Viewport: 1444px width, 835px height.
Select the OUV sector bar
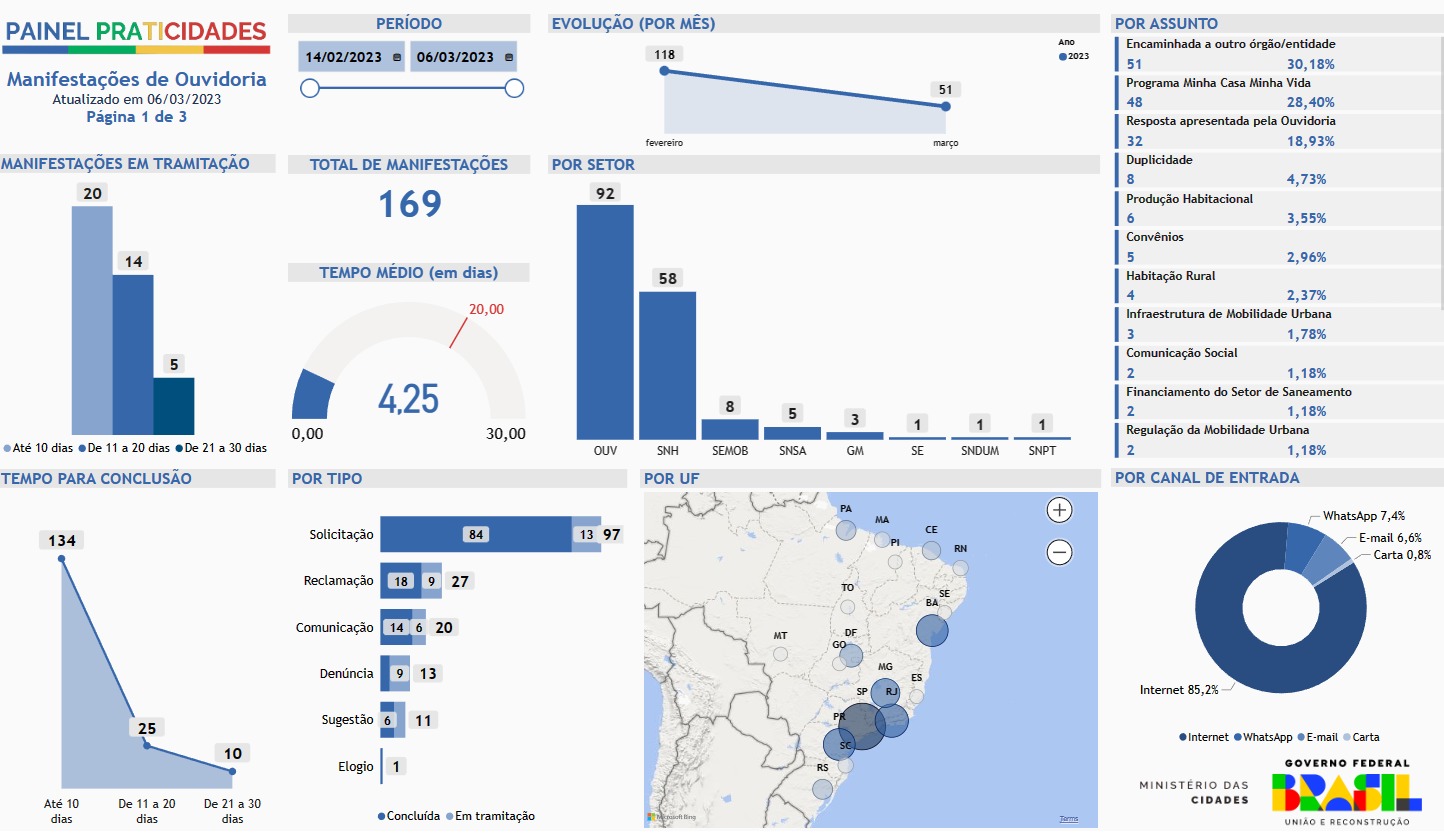(605, 322)
